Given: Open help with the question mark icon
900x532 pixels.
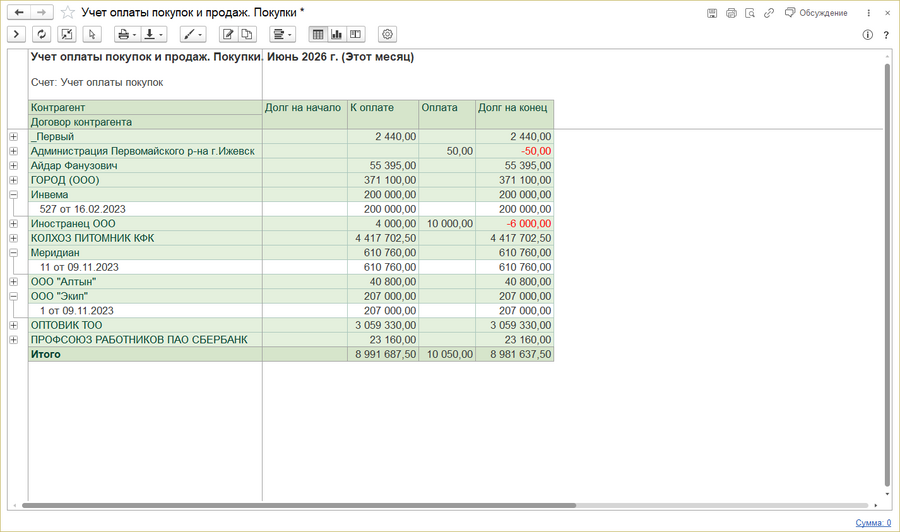Looking at the screenshot, I should point(886,35).
